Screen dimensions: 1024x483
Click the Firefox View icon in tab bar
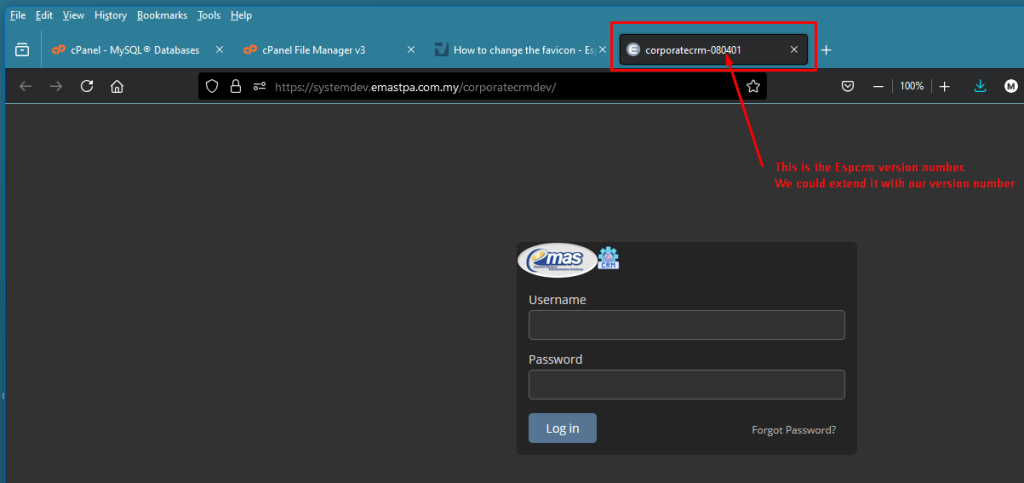[22, 49]
